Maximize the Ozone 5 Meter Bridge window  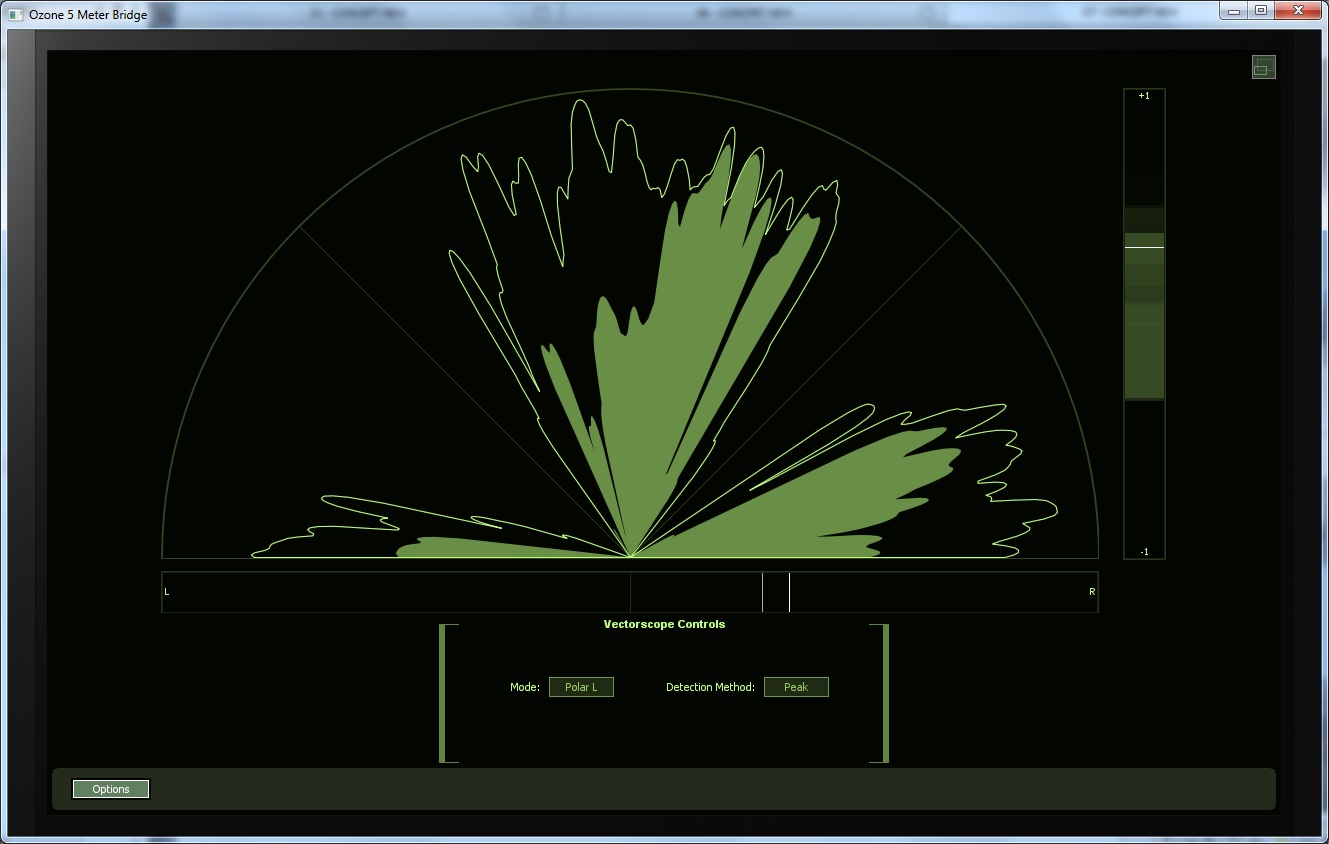1261,10
